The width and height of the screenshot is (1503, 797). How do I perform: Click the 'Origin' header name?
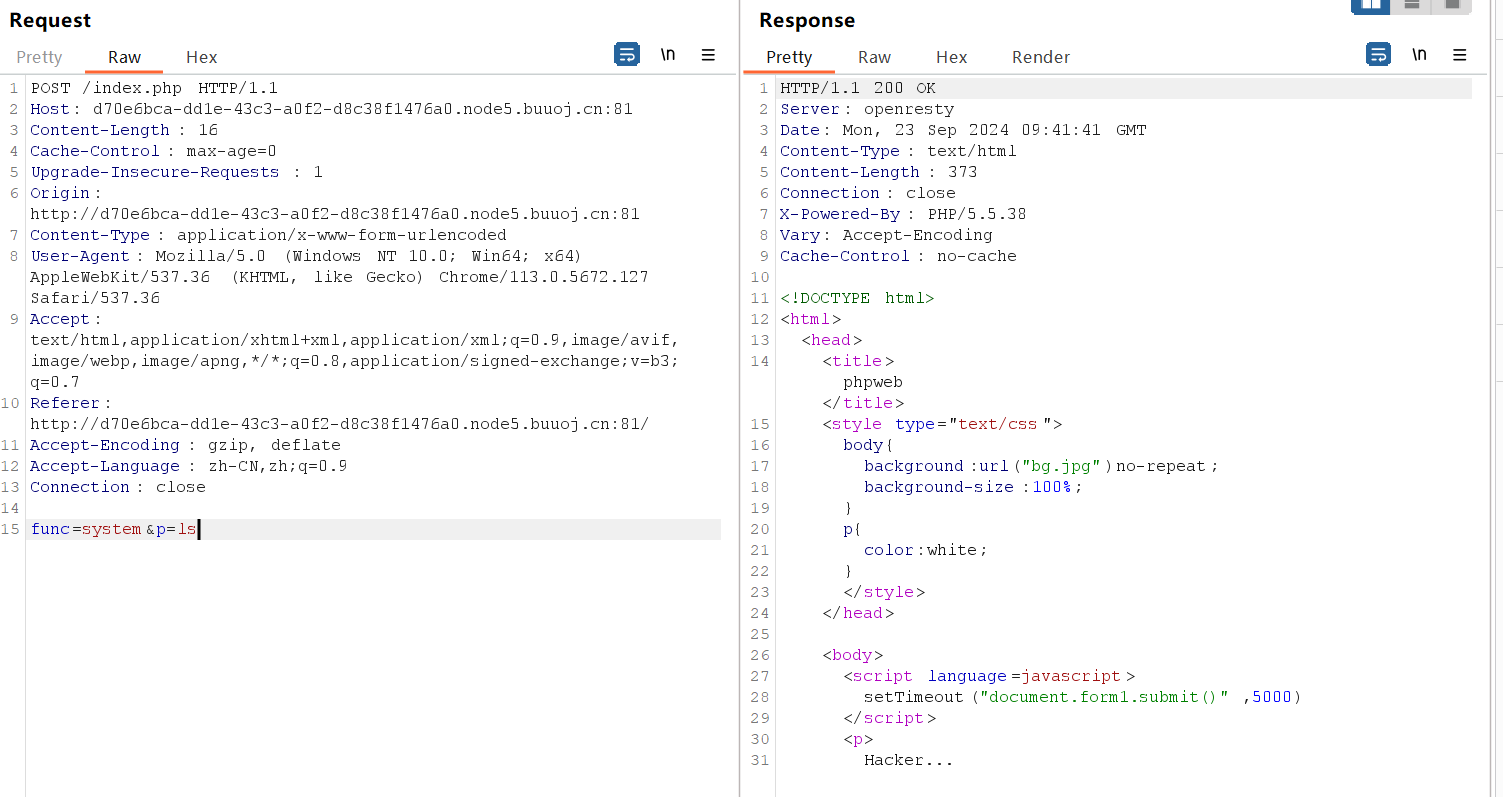tap(60, 193)
